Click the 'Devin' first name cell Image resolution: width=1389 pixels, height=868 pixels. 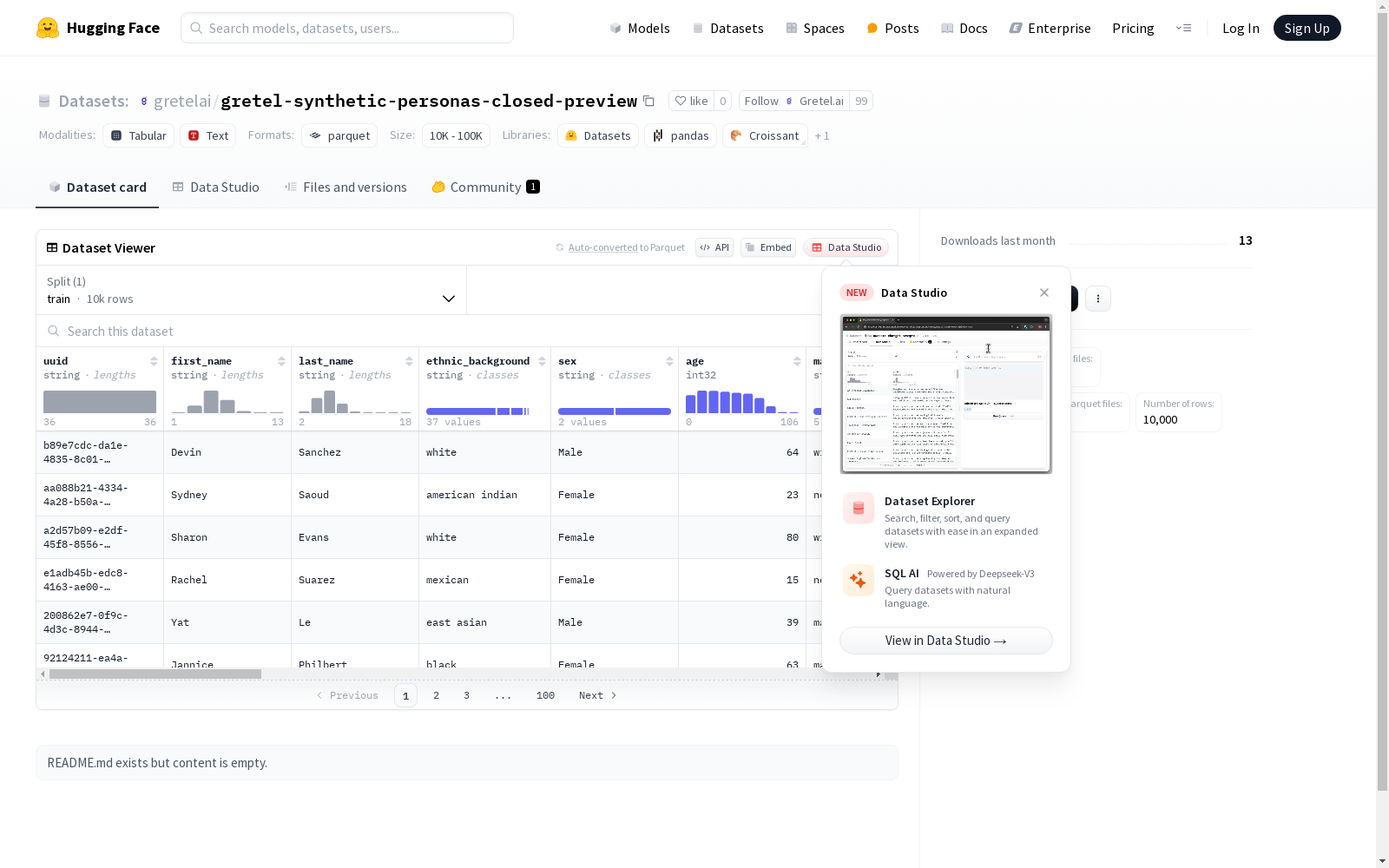pyautogui.click(x=227, y=452)
